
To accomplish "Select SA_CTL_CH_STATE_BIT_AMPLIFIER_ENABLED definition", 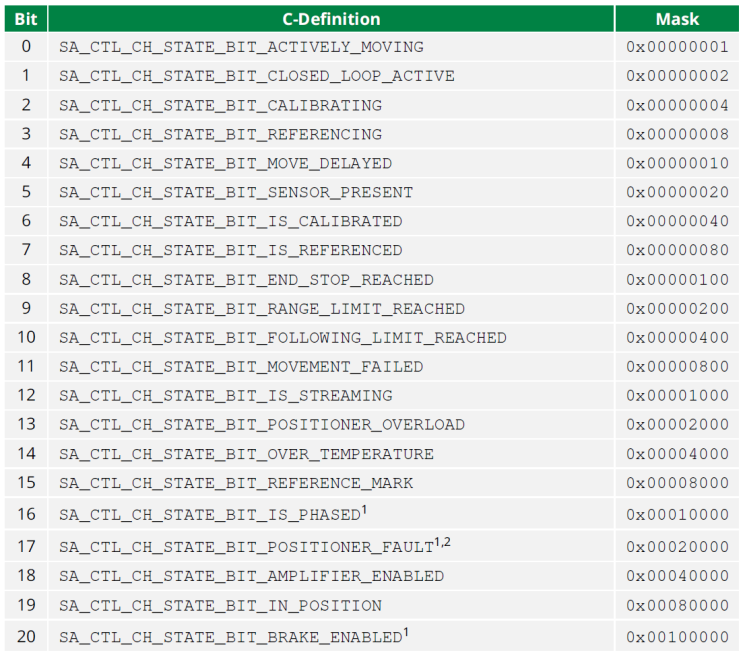I will click(x=252, y=576).
